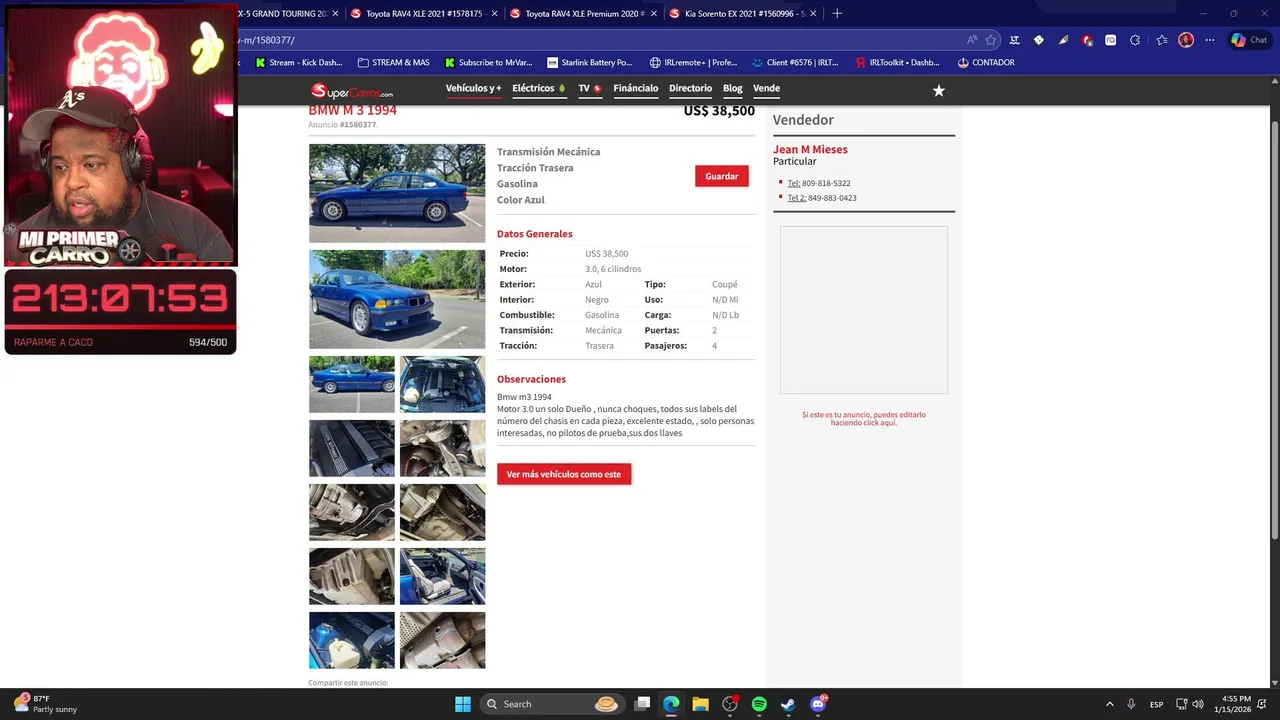Click the favorites star in site header
This screenshot has height=720, width=1280.
click(x=938, y=90)
